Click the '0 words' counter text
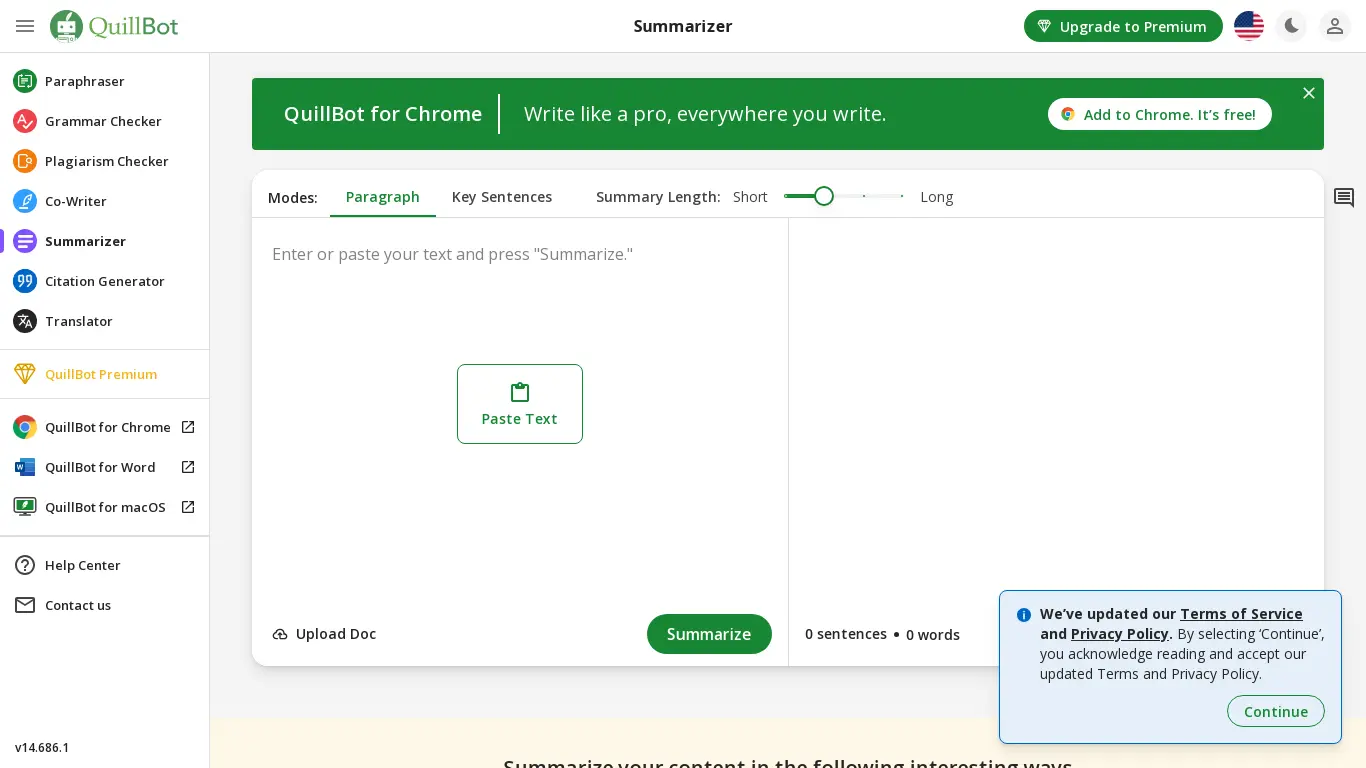The width and height of the screenshot is (1366, 768). [933, 635]
